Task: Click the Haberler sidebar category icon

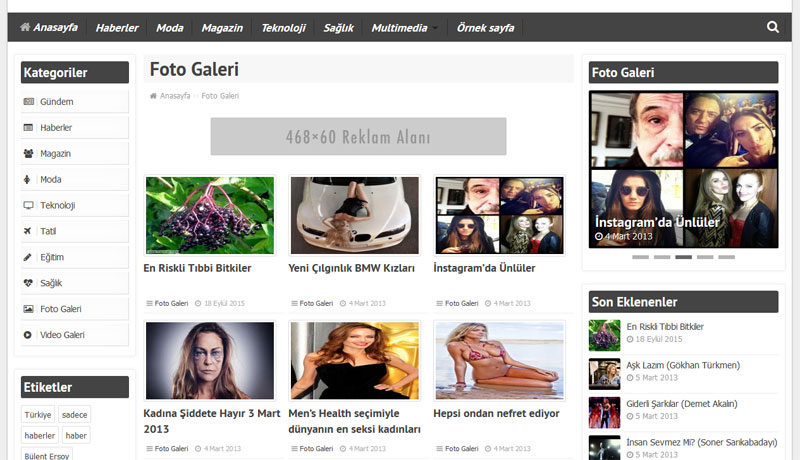Action: [x=29, y=127]
